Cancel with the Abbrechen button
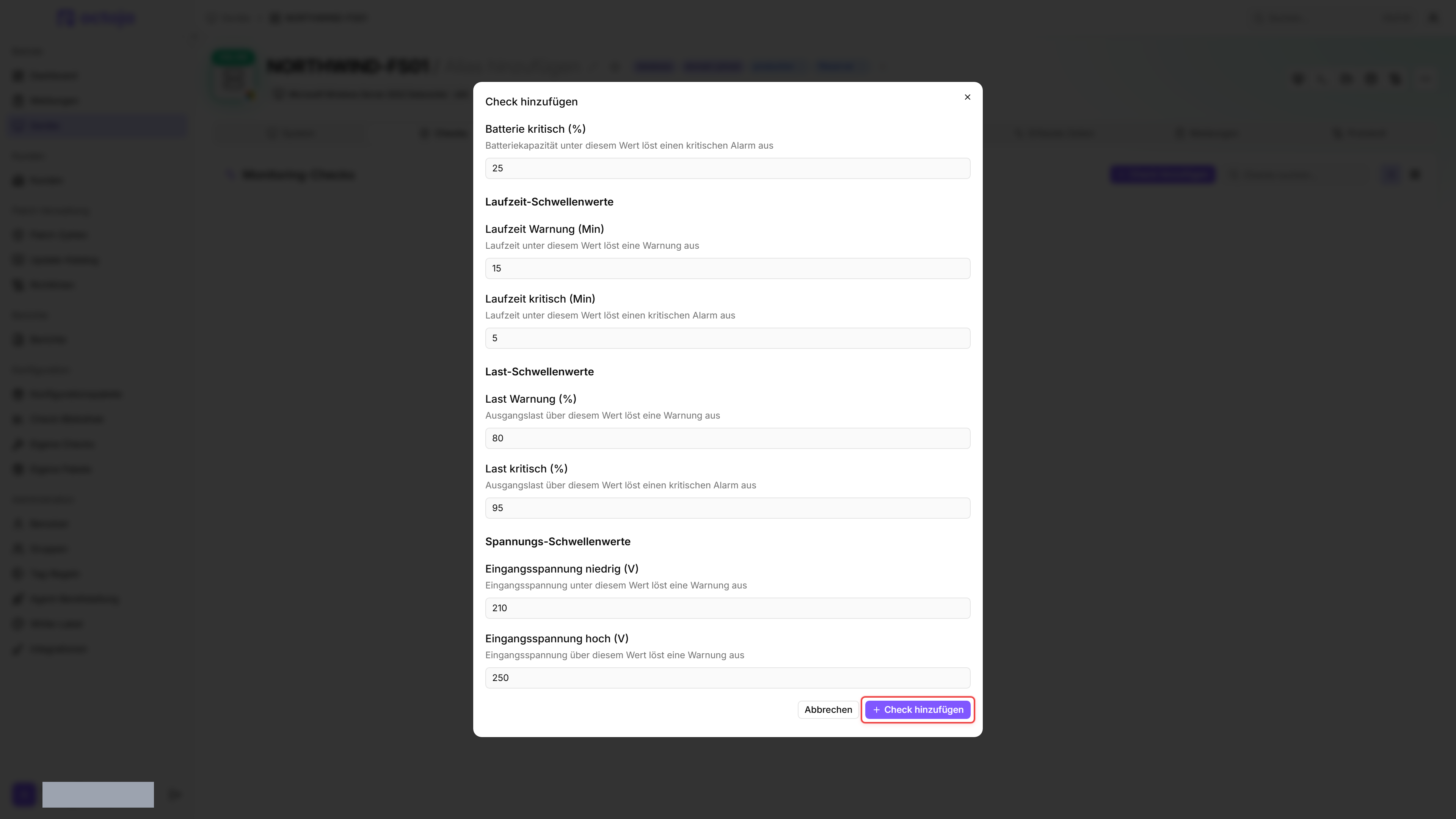Screen dimensions: 1456x819 [x=828, y=710]
